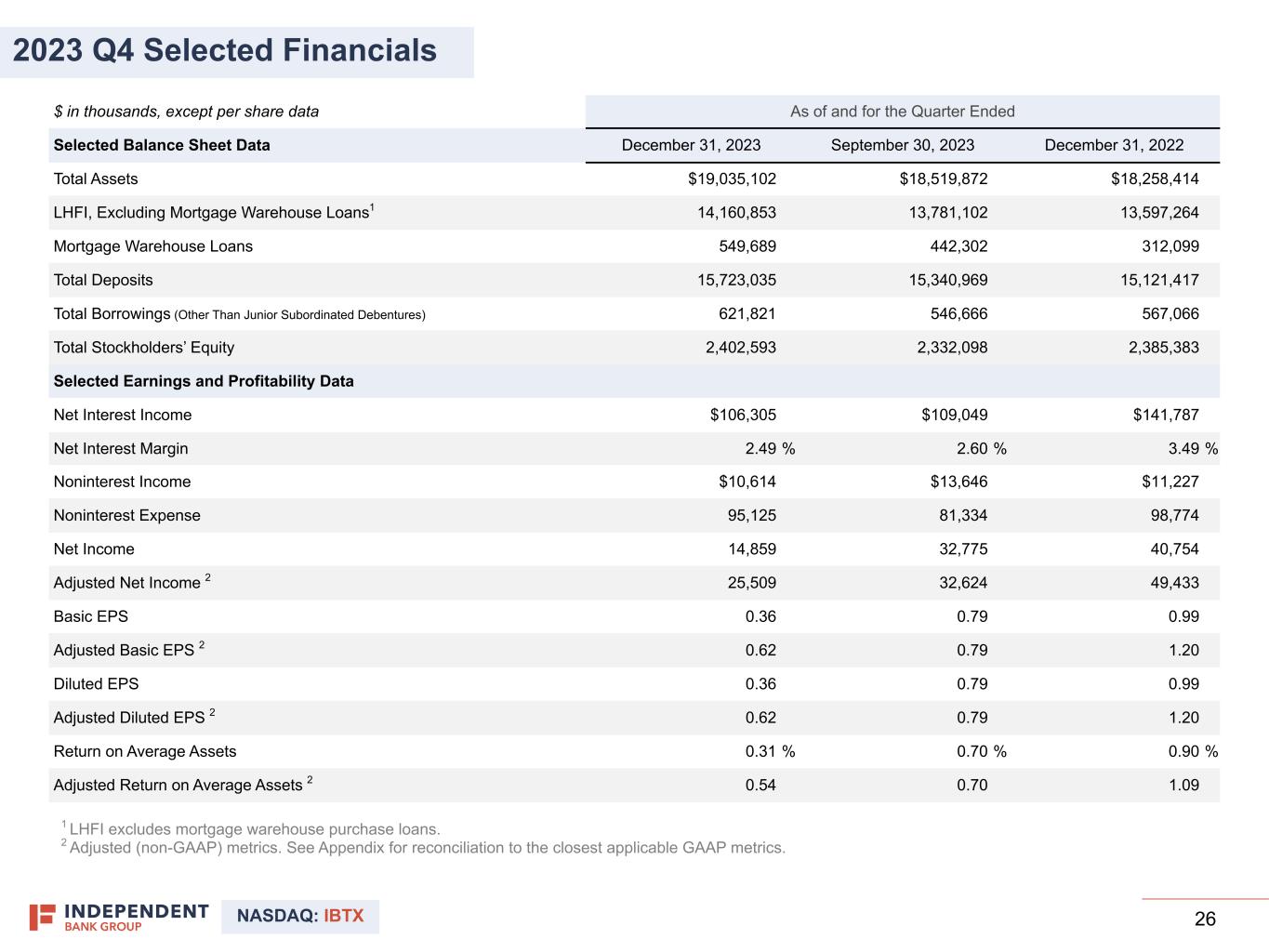
Task: Click the Net Interest Margin row label
Action: (x=121, y=449)
